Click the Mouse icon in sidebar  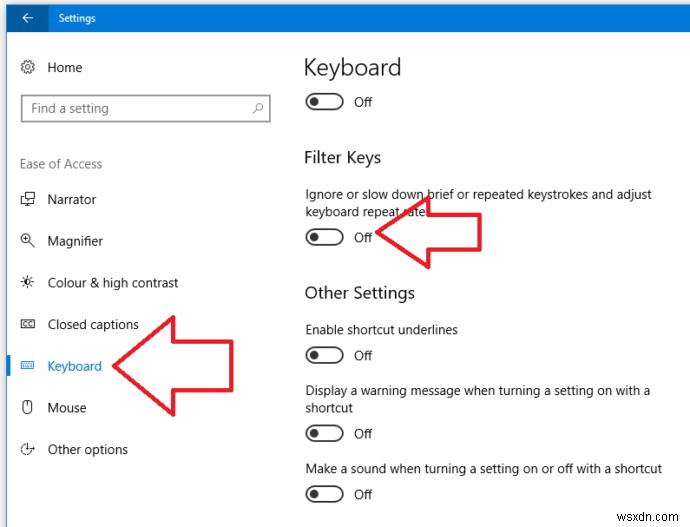27,407
